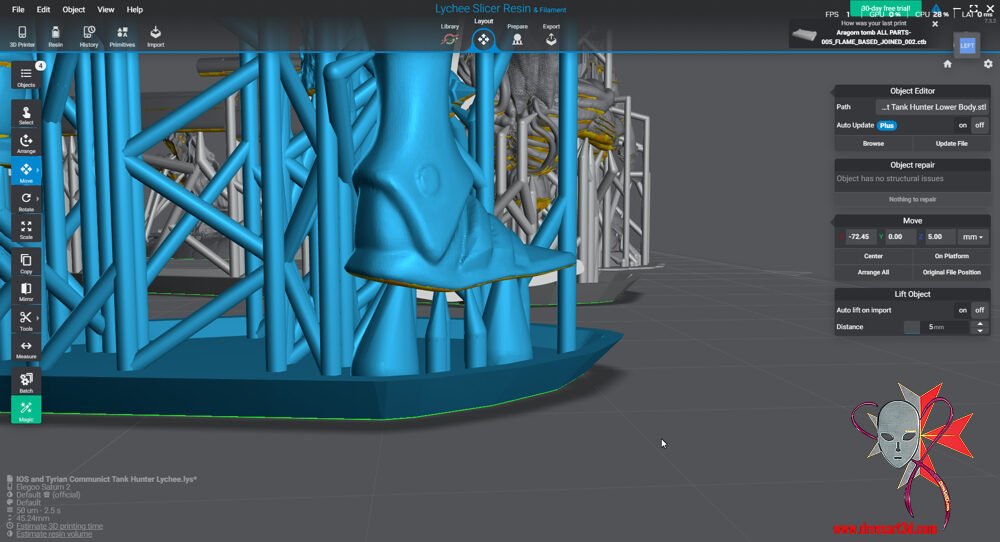Switch to the Library workspace
Viewport: 1000px width, 542px height.
pos(450,35)
